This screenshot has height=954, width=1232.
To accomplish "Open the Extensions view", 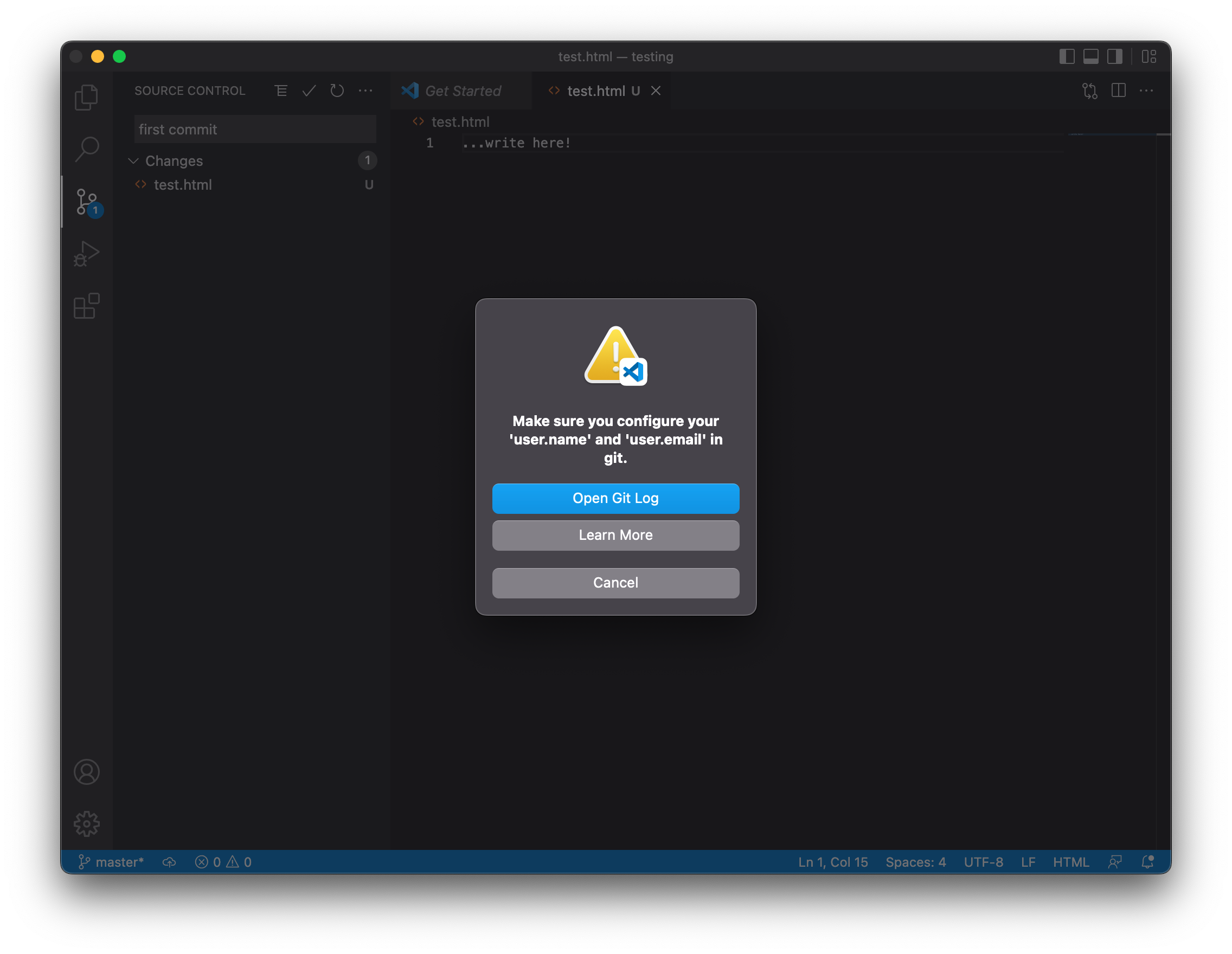I will pyautogui.click(x=86, y=306).
